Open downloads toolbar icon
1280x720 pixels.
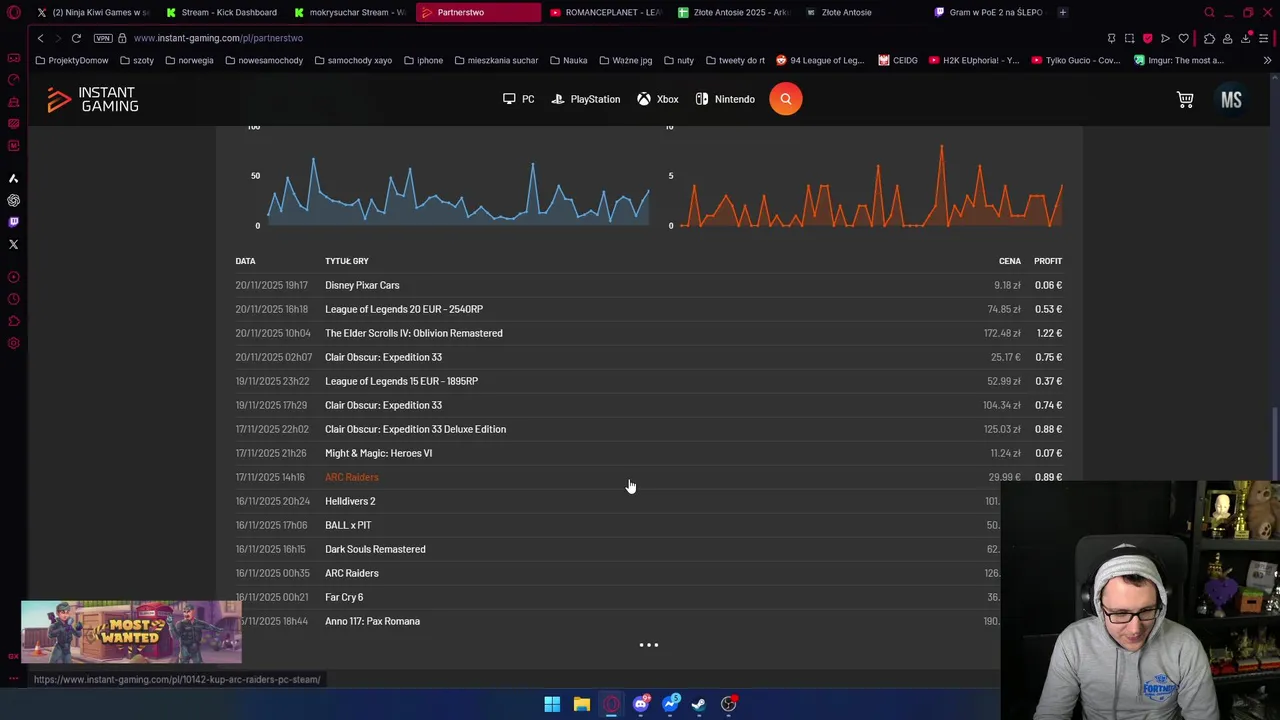[1245, 38]
